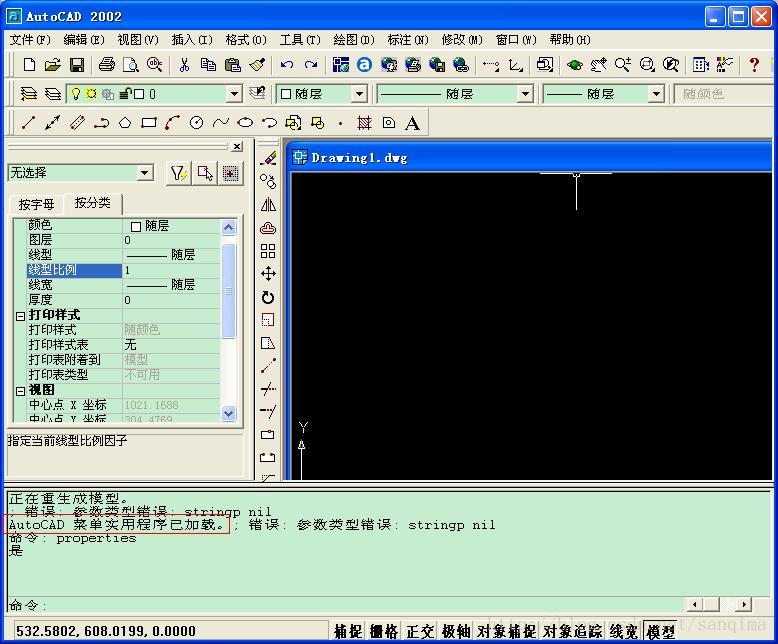Screen dimensions: 778x644
Task: Select the Line draw tool
Action: tap(29, 123)
